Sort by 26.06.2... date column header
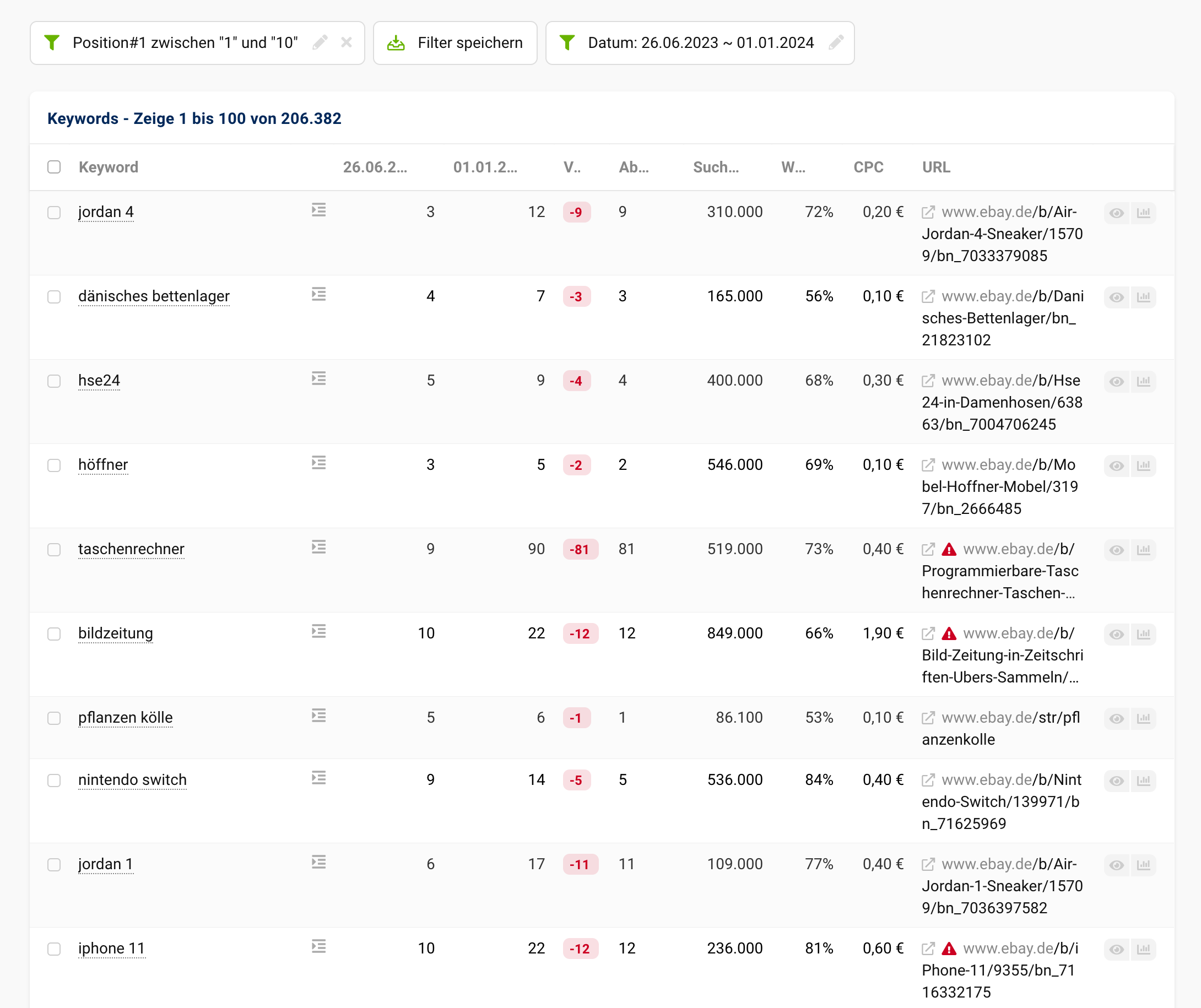Viewport: 1201px width, 1008px height. tap(375, 167)
